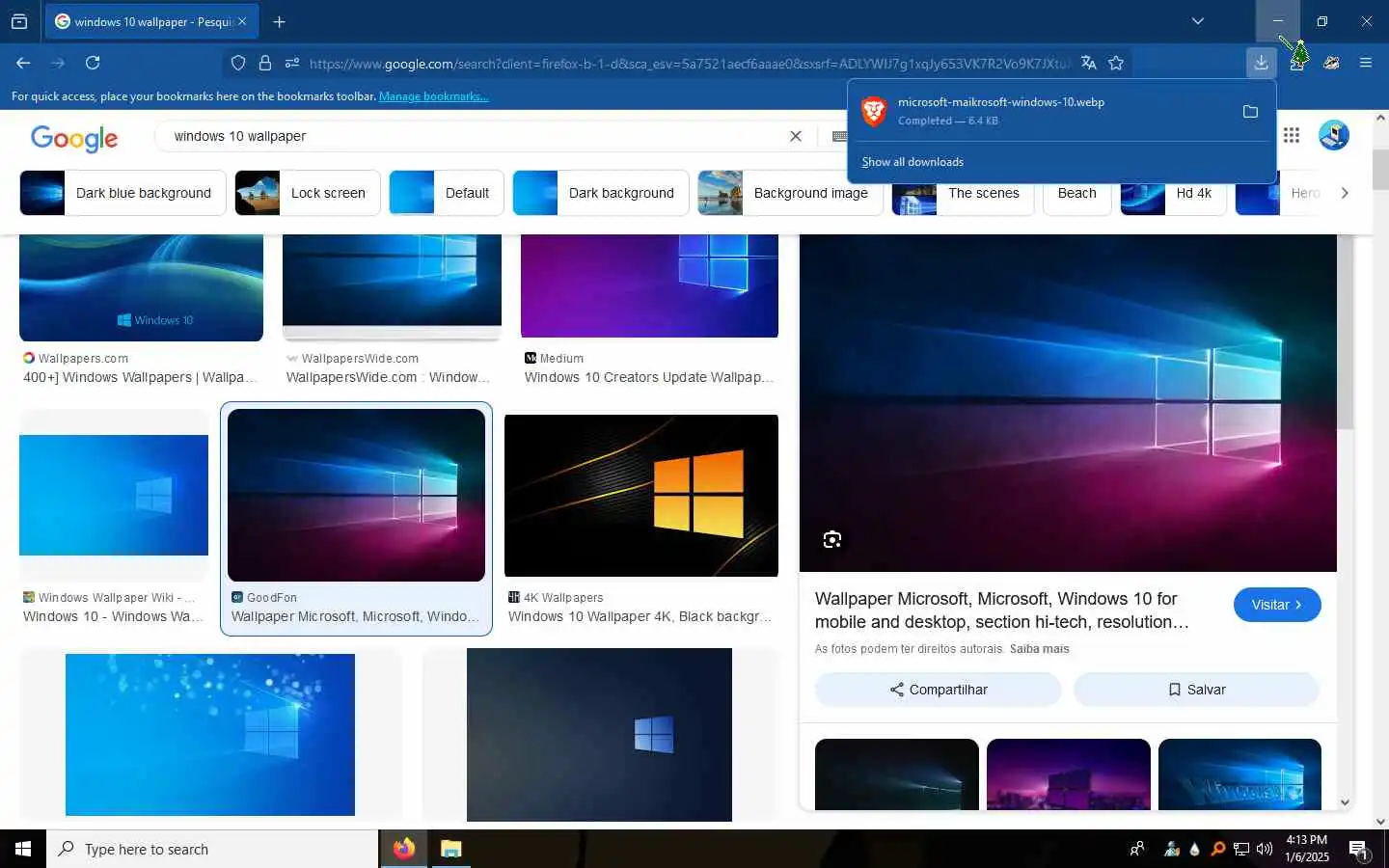Open File Explorer from the taskbar
This screenshot has width=1389, height=868.
pyautogui.click(x=450, y=849)
